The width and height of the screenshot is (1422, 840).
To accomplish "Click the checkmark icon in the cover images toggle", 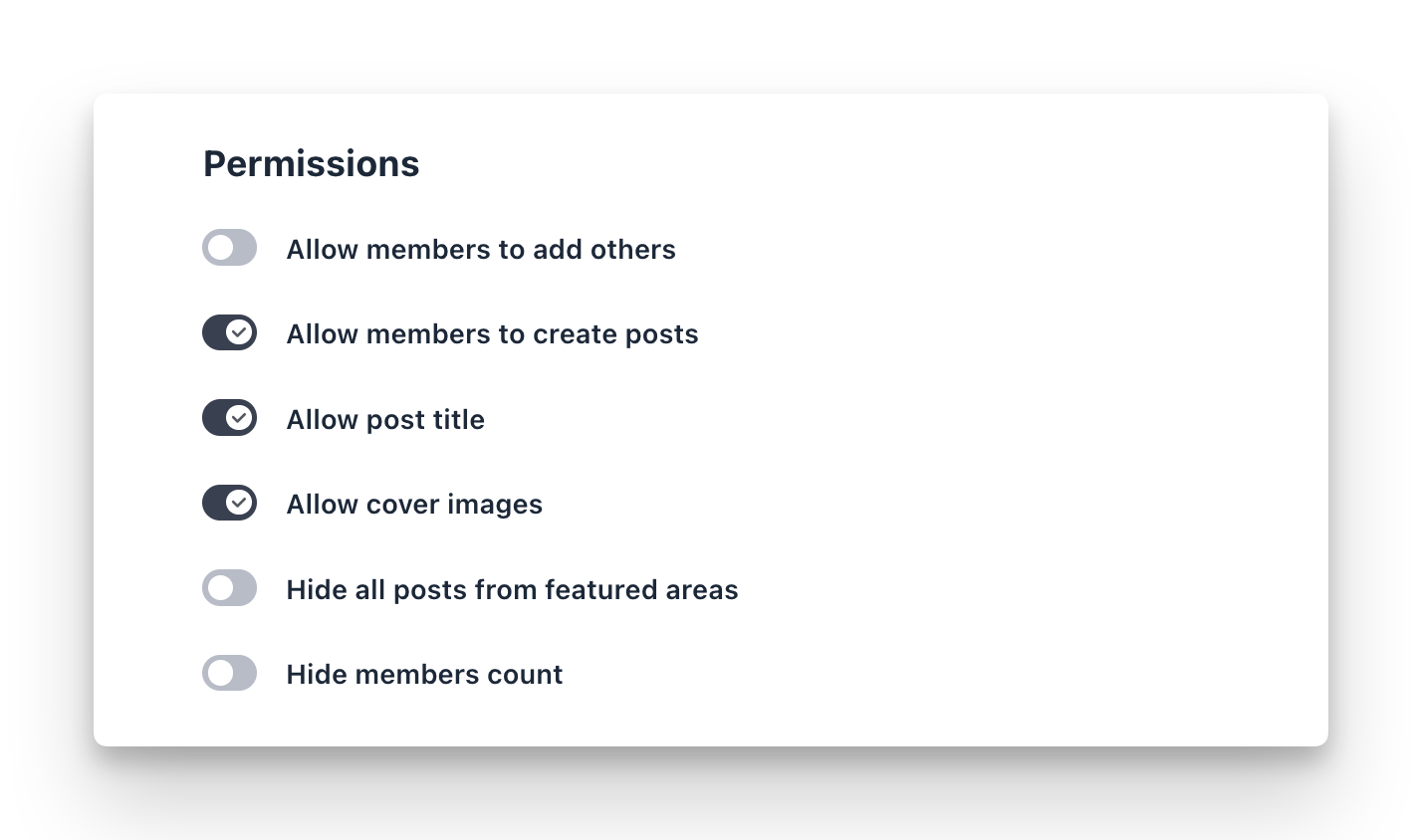I will (239, 503).
